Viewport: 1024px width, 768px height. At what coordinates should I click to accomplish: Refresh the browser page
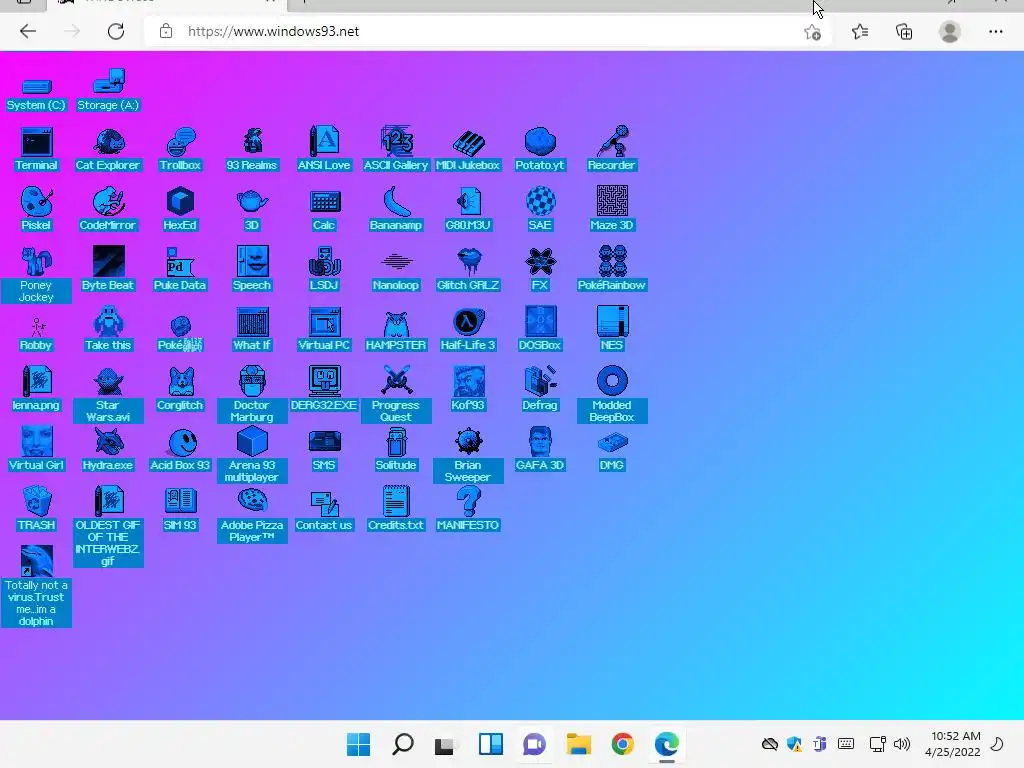[x=116, y=31]
